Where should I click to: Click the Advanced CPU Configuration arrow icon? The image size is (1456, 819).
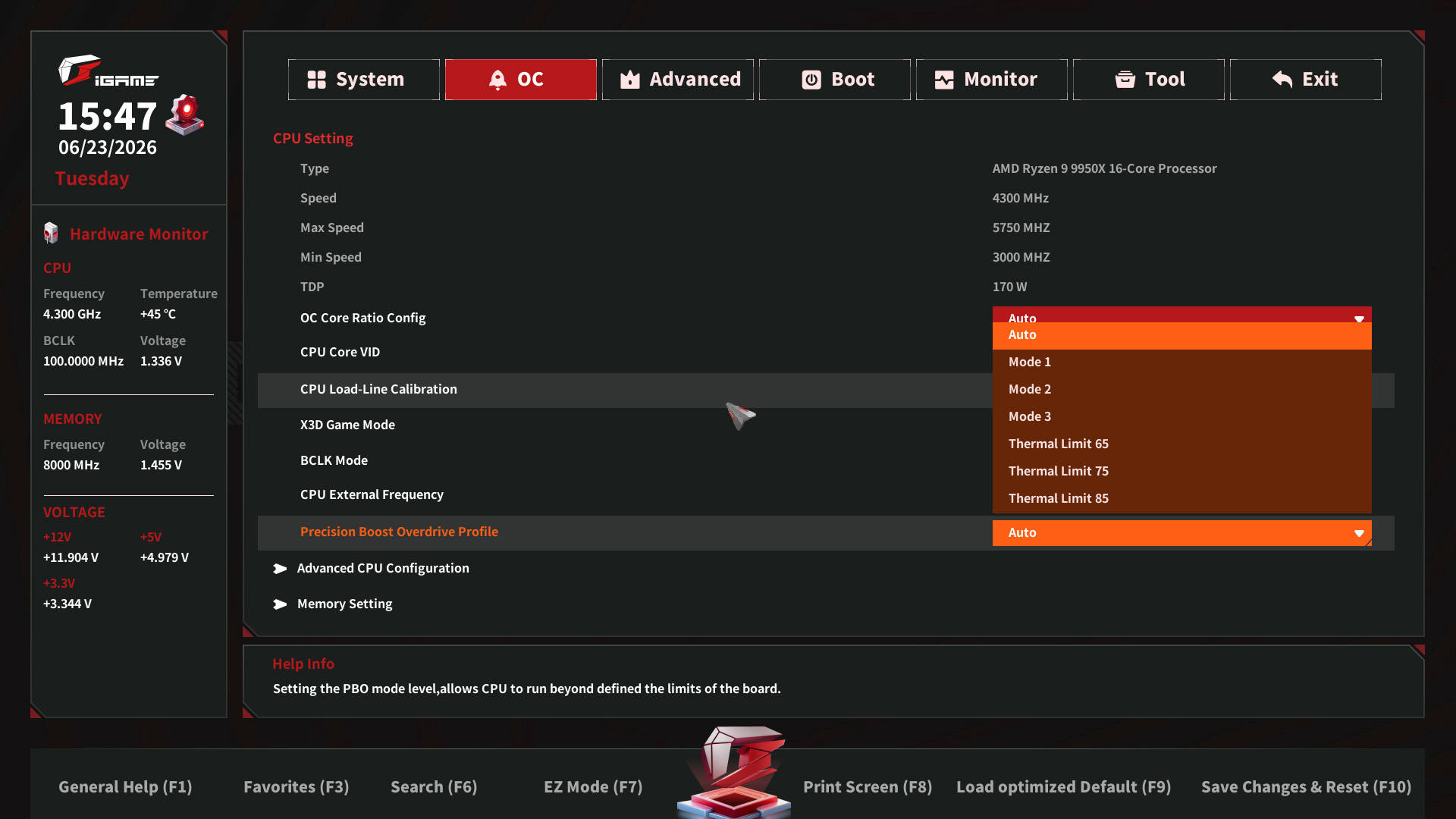[x=280, y=569]
